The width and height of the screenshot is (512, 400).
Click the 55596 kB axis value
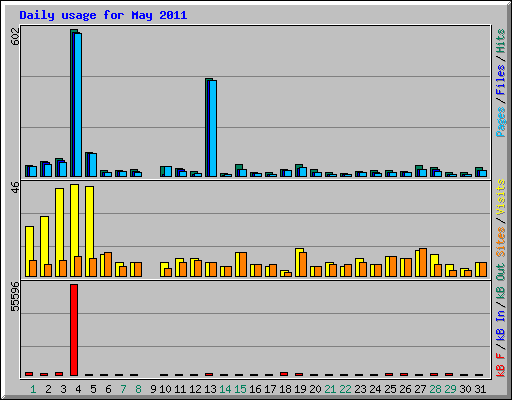[16, 296]
